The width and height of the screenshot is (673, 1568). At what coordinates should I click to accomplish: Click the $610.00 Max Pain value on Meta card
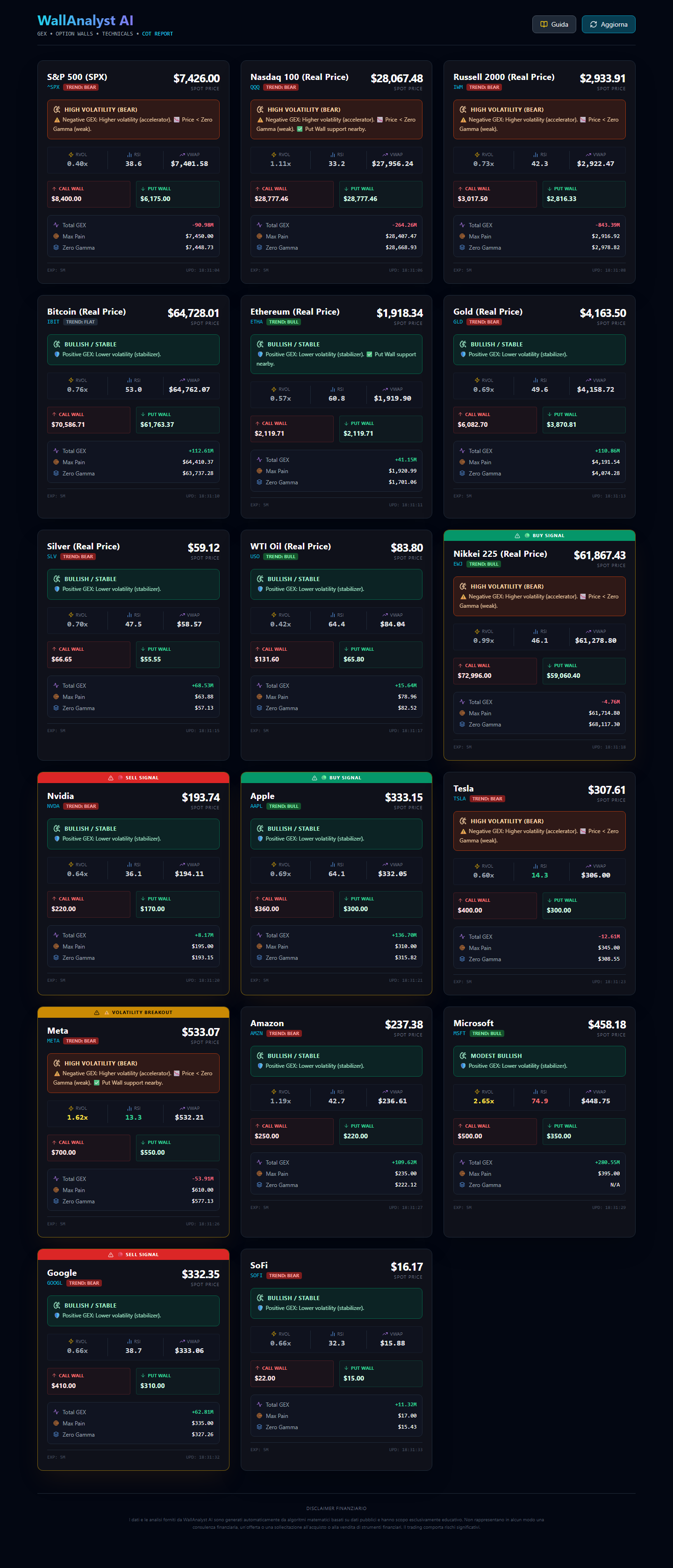(203, 1190)
